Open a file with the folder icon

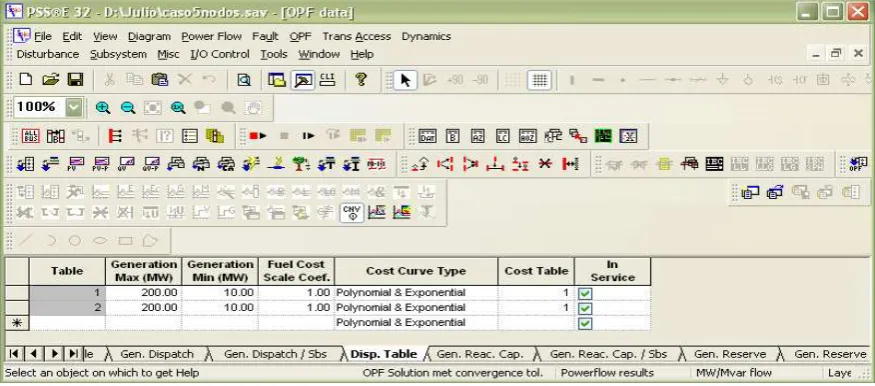coord(50,80)
